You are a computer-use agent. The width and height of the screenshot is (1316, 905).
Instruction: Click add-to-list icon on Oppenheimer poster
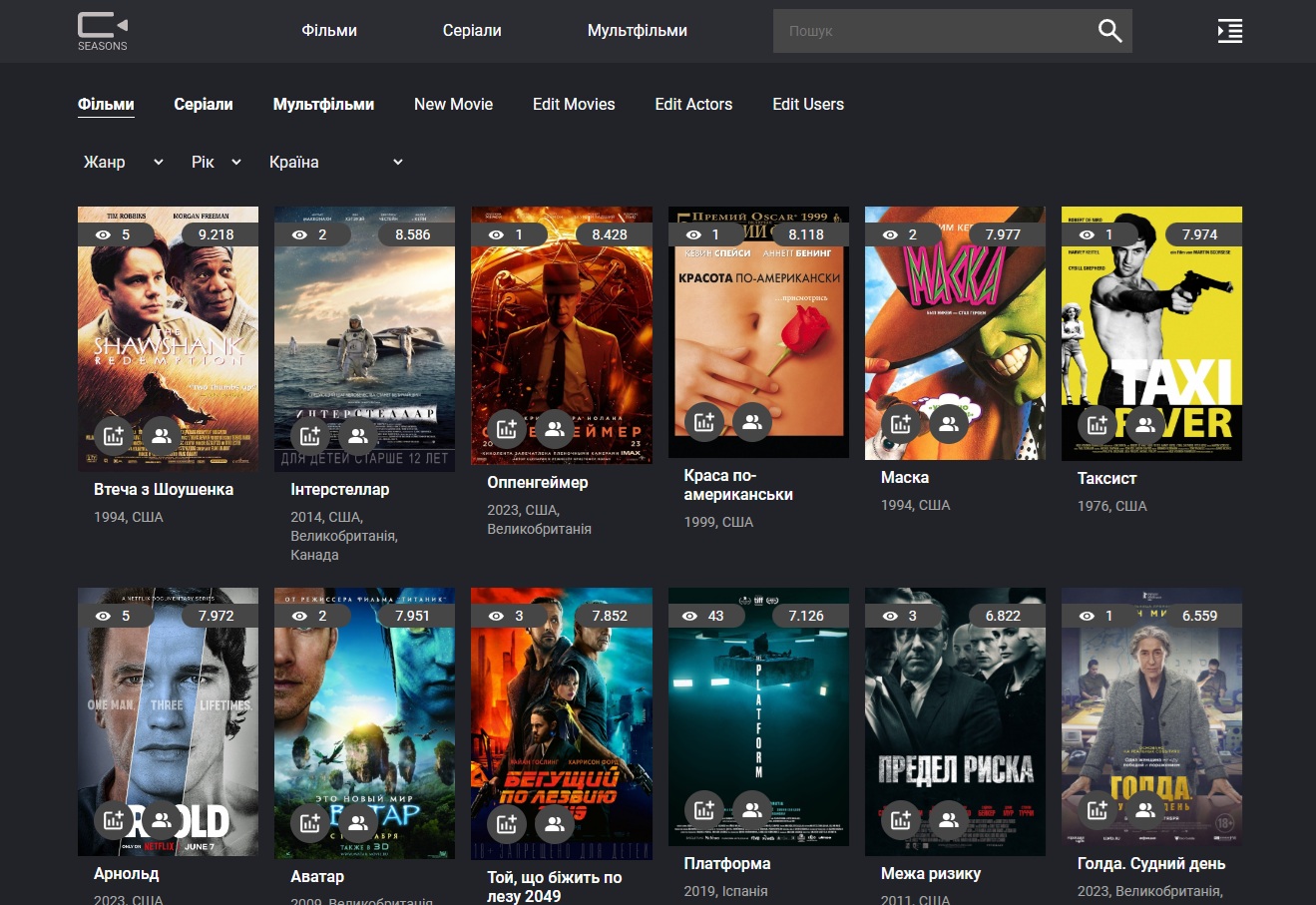(507, 429)
